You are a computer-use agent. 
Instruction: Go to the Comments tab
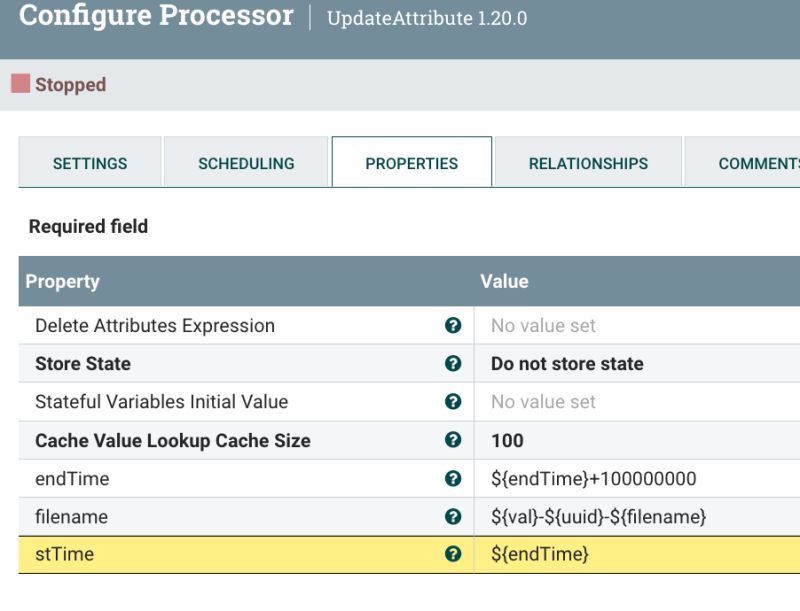coord(762,162)
